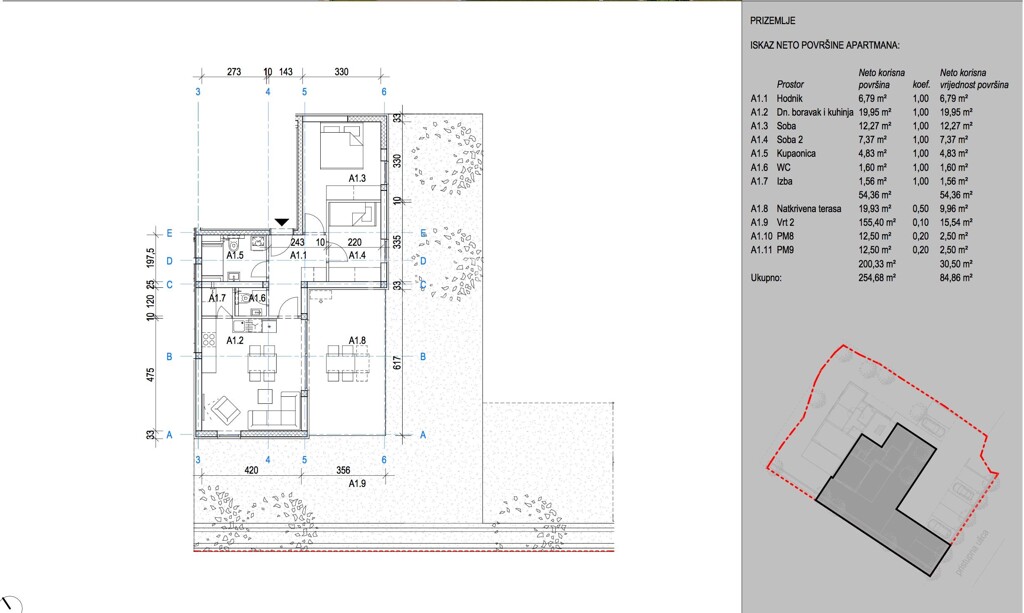This screenshot has height=613, width=1024.
Task: Select the A1.8 label on the floor plan
Action: 357,340
